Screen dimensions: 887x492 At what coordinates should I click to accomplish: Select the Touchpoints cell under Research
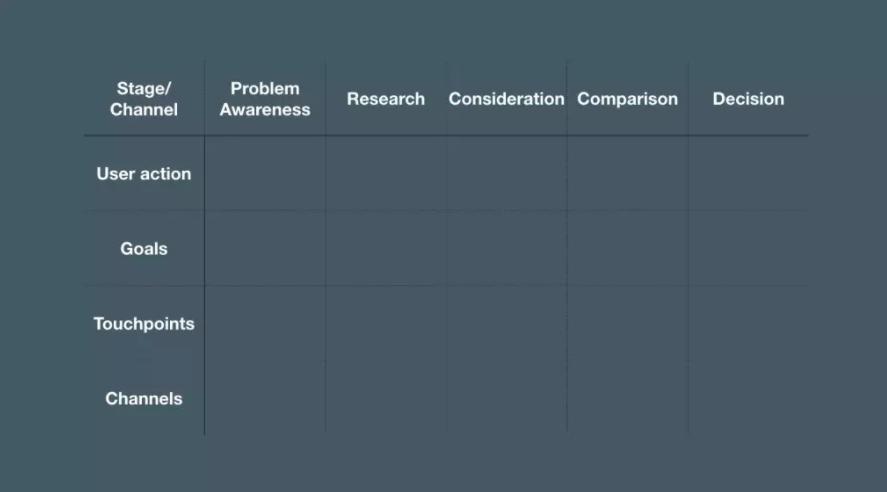[x=386, y=324]
